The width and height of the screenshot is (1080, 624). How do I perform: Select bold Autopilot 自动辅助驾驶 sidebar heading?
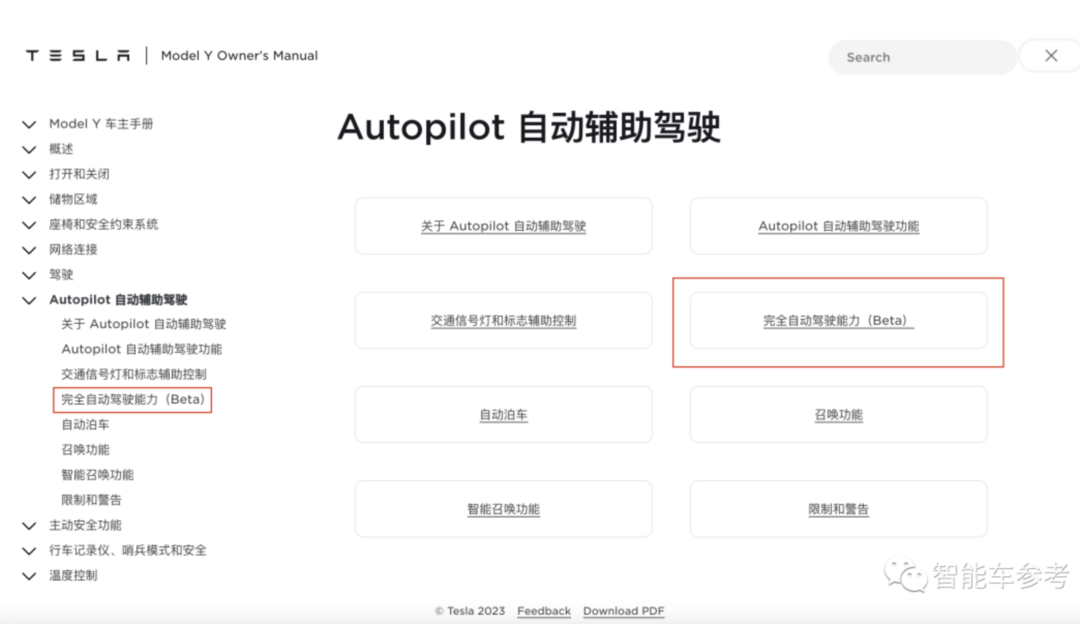coord(118,300)
